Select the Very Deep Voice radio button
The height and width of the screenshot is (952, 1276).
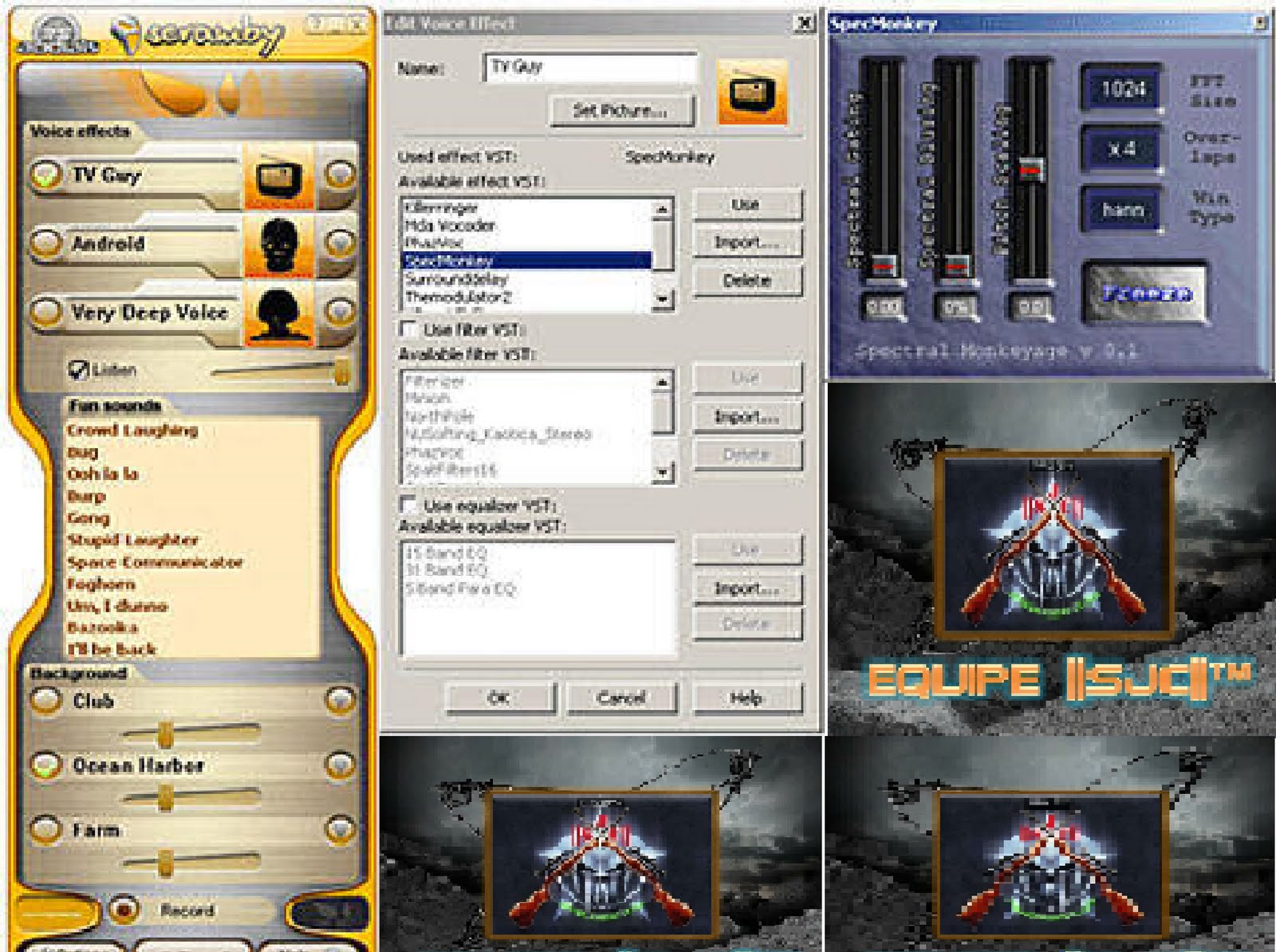pos(46,311)
